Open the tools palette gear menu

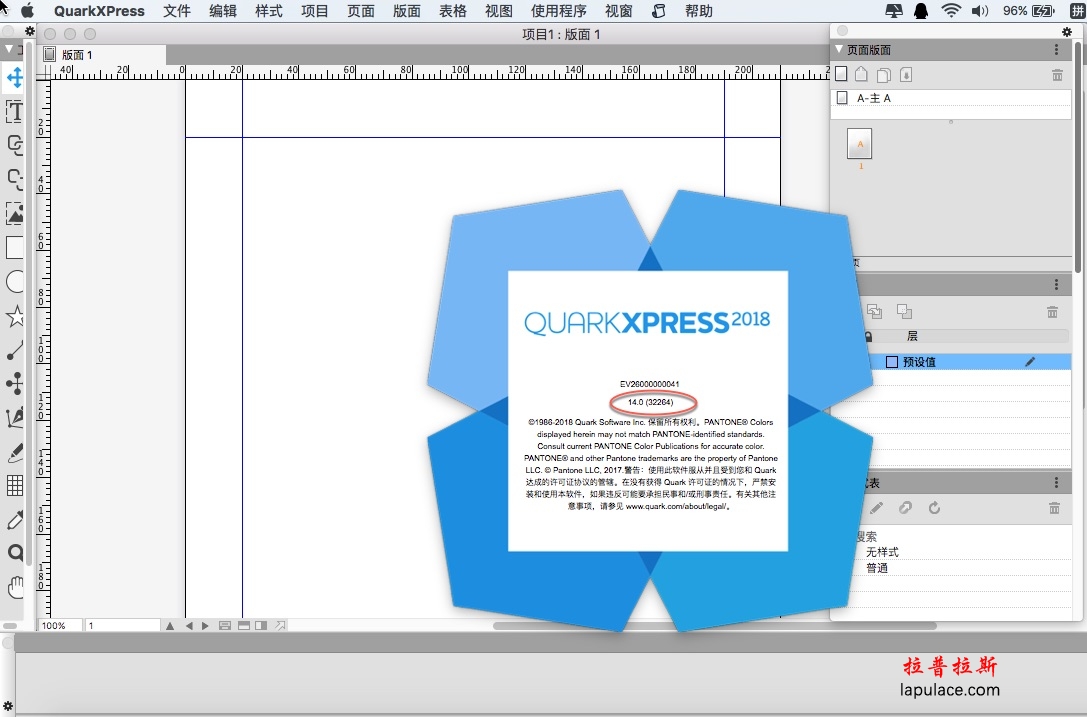point(29,31)
